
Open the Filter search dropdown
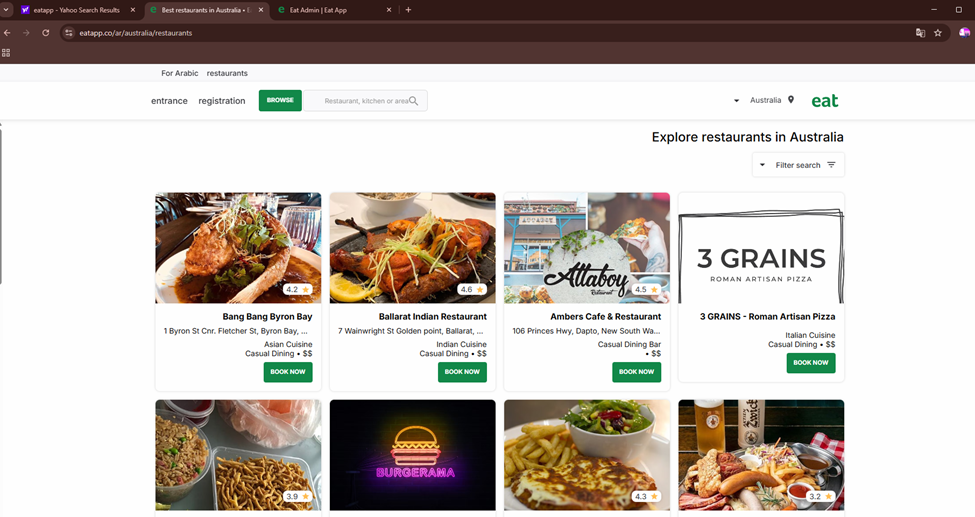coord(798,165)
